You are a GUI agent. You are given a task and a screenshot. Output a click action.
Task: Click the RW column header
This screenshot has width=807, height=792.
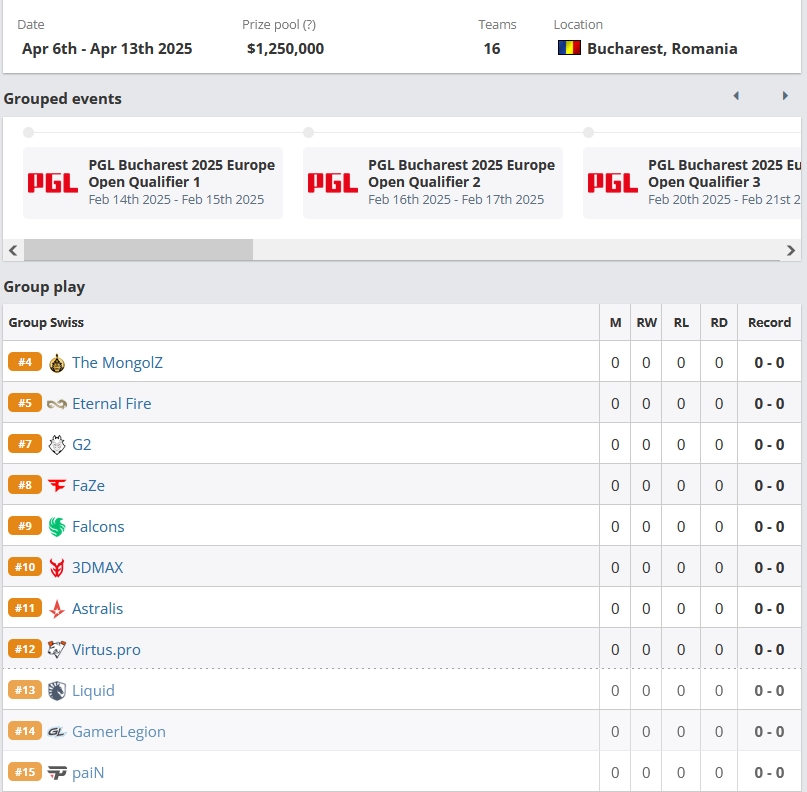[646, 322]
